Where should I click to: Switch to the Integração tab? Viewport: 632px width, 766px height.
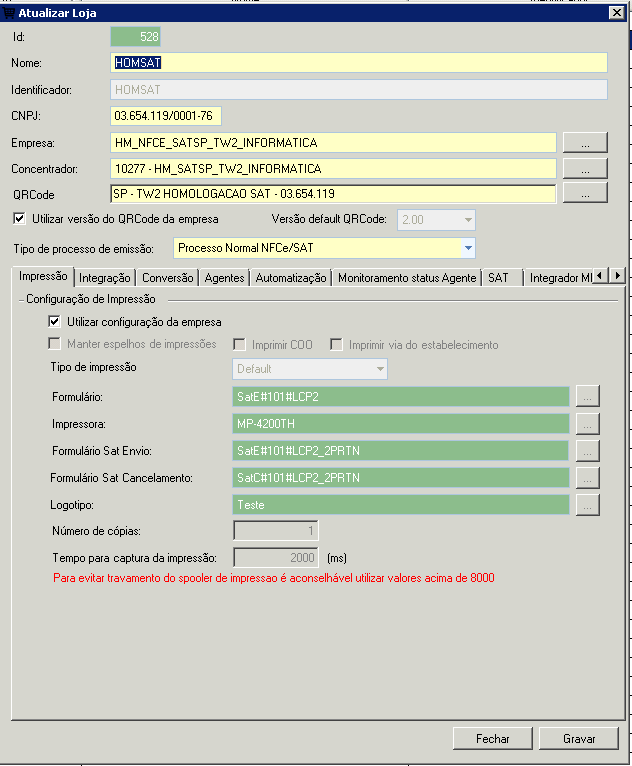tap(105, 278)
